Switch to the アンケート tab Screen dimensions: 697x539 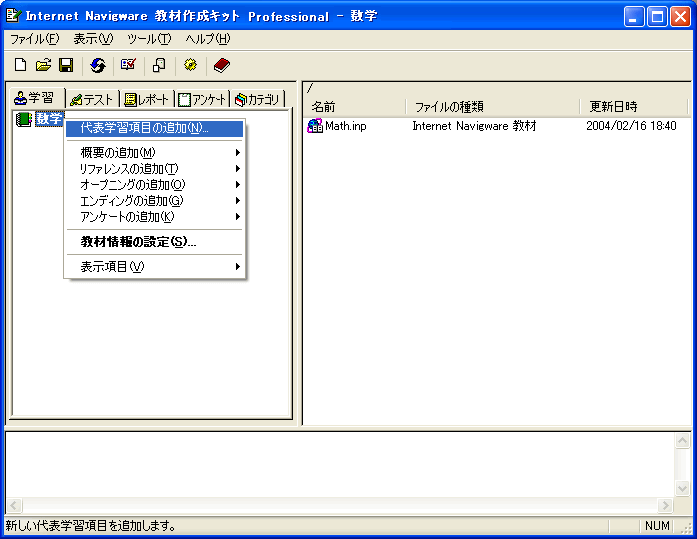(x=202, y=100)
